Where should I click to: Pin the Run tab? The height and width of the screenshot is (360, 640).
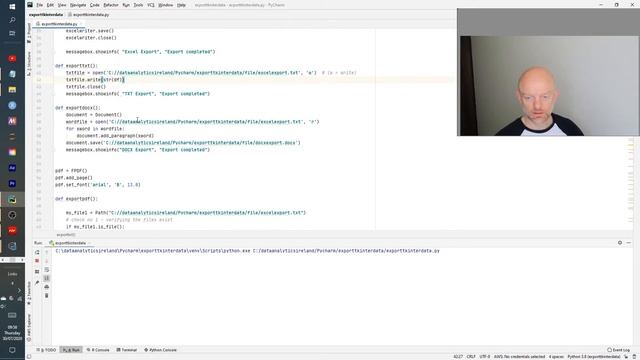[37, 282]
